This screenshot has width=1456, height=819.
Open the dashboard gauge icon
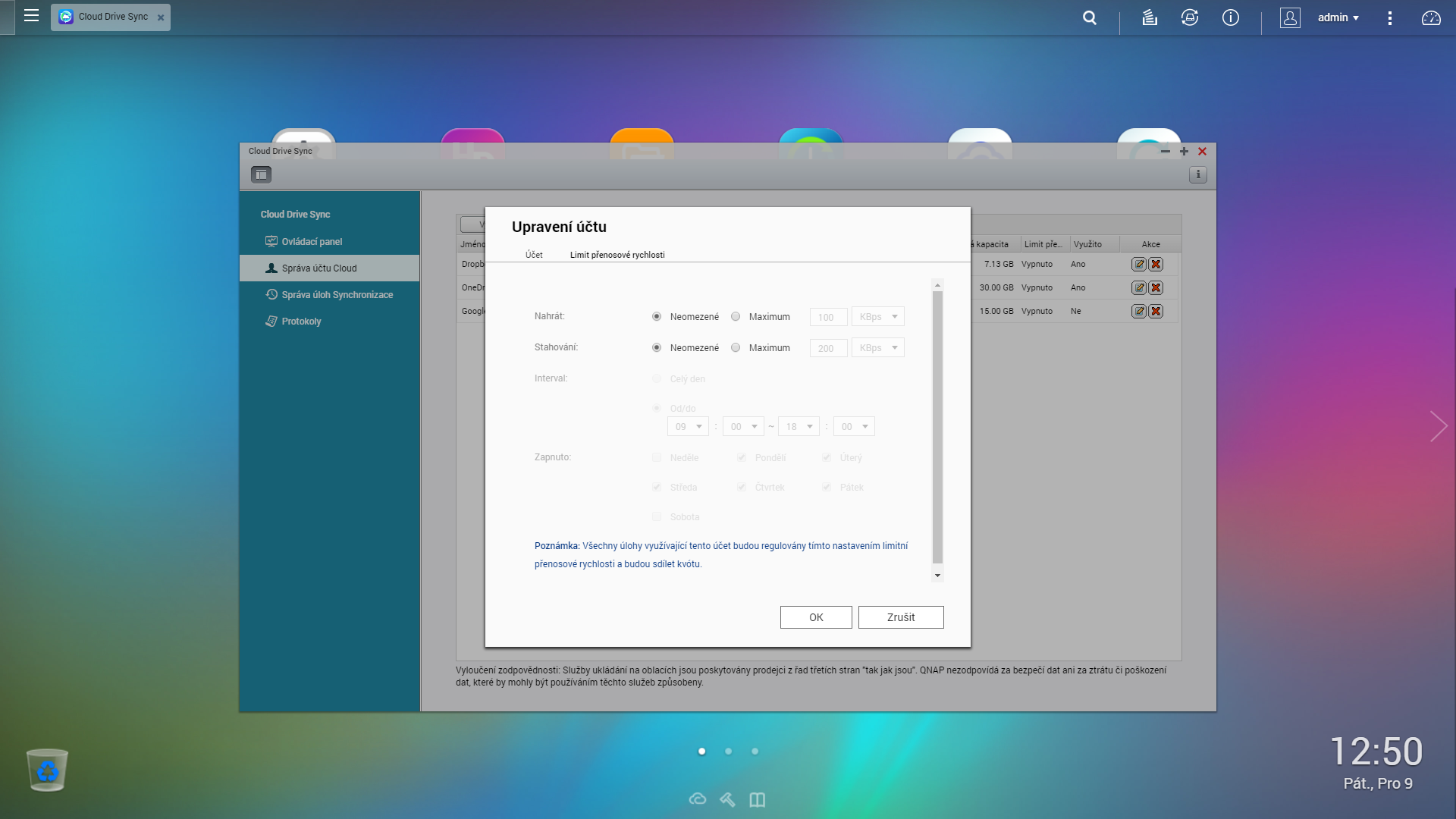[x=1431, y=17]
